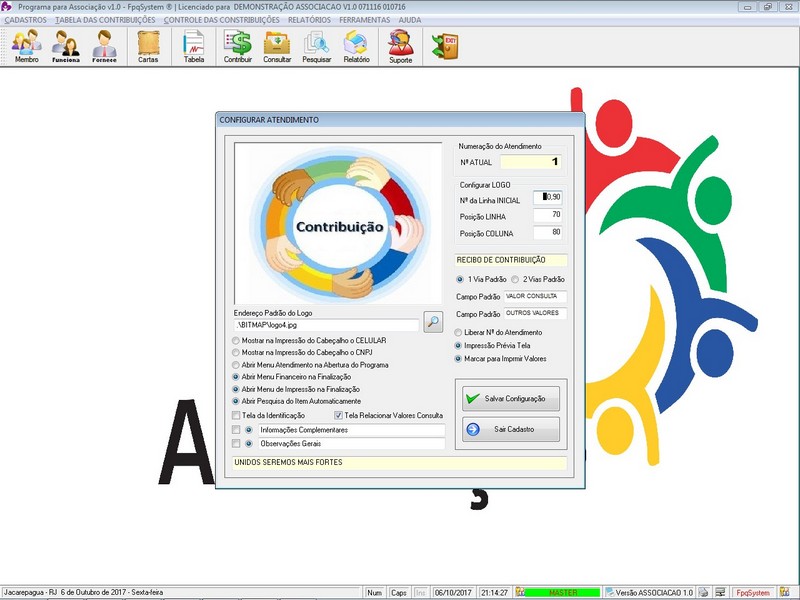
Task: Click the printer icon in status bar
Action: click(x=704, y=592)
